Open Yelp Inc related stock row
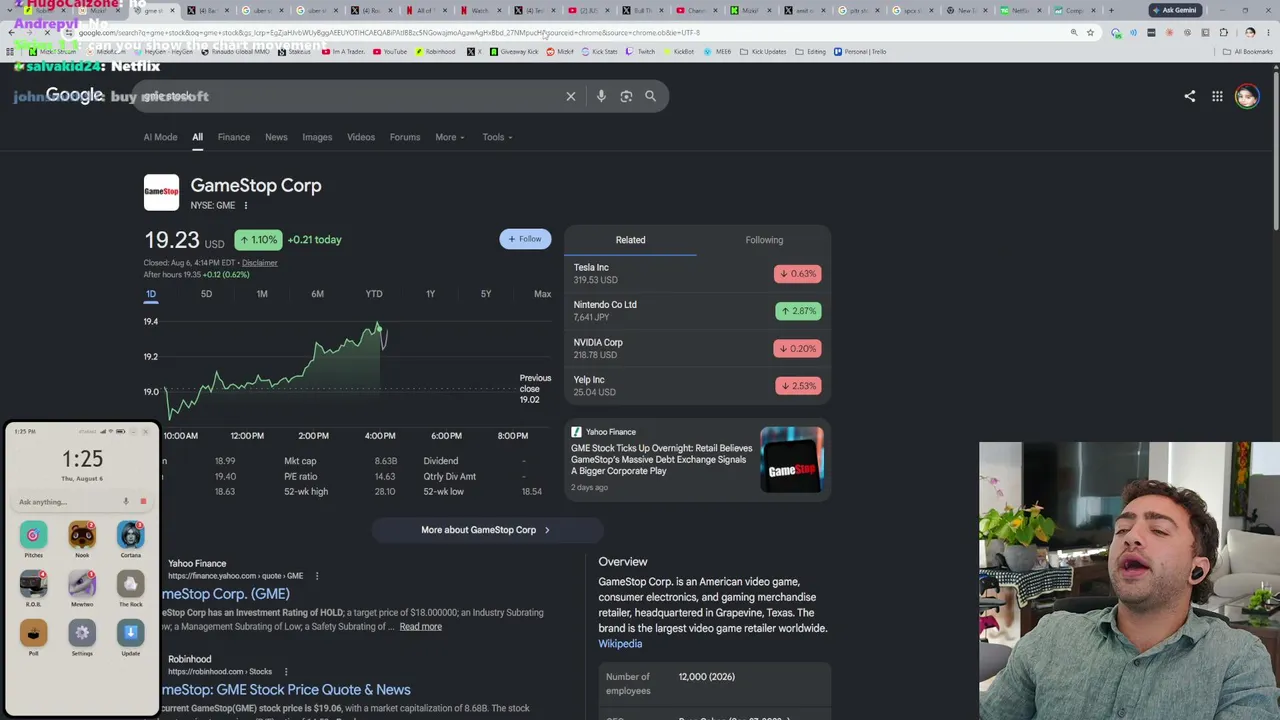The image size is (1280, 720). pyautogui.click(x=697, y=386)
